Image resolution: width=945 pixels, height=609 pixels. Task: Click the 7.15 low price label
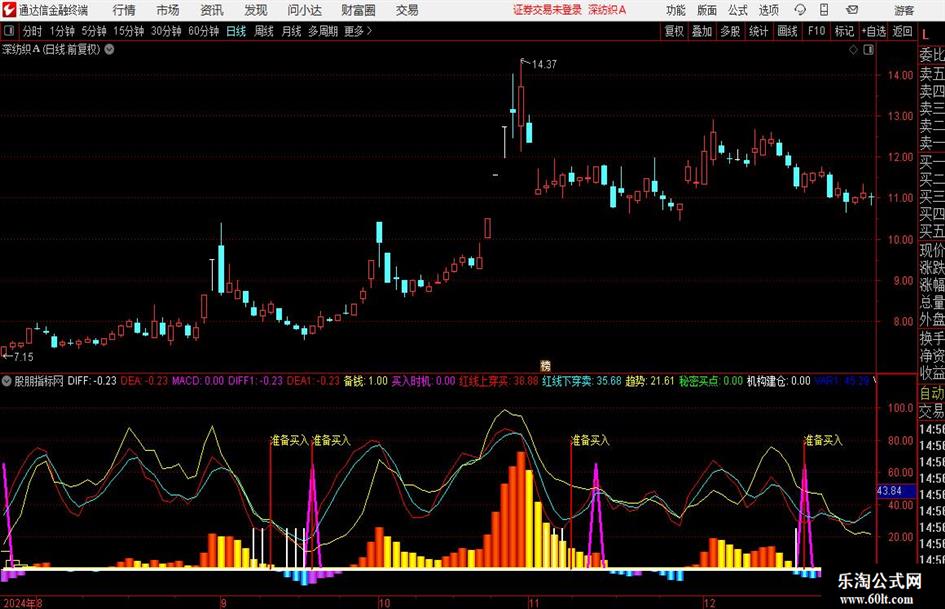24,357
